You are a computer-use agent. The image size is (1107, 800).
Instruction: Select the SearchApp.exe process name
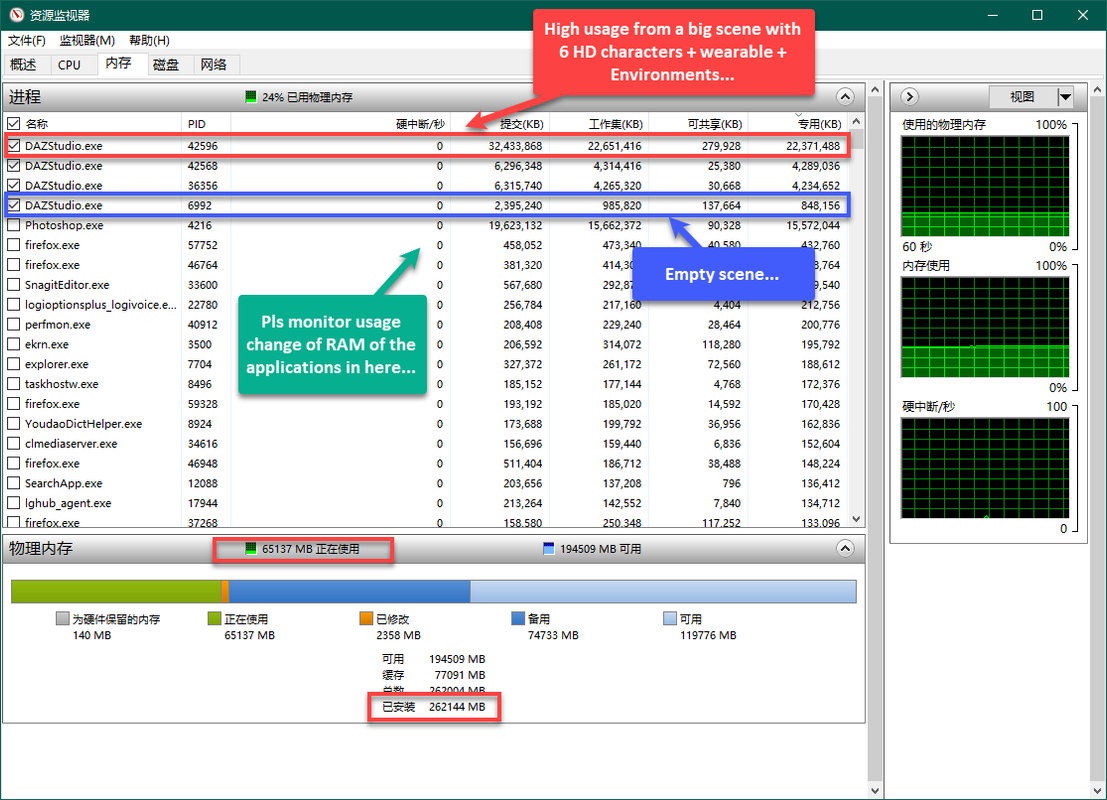pos(64,483)
